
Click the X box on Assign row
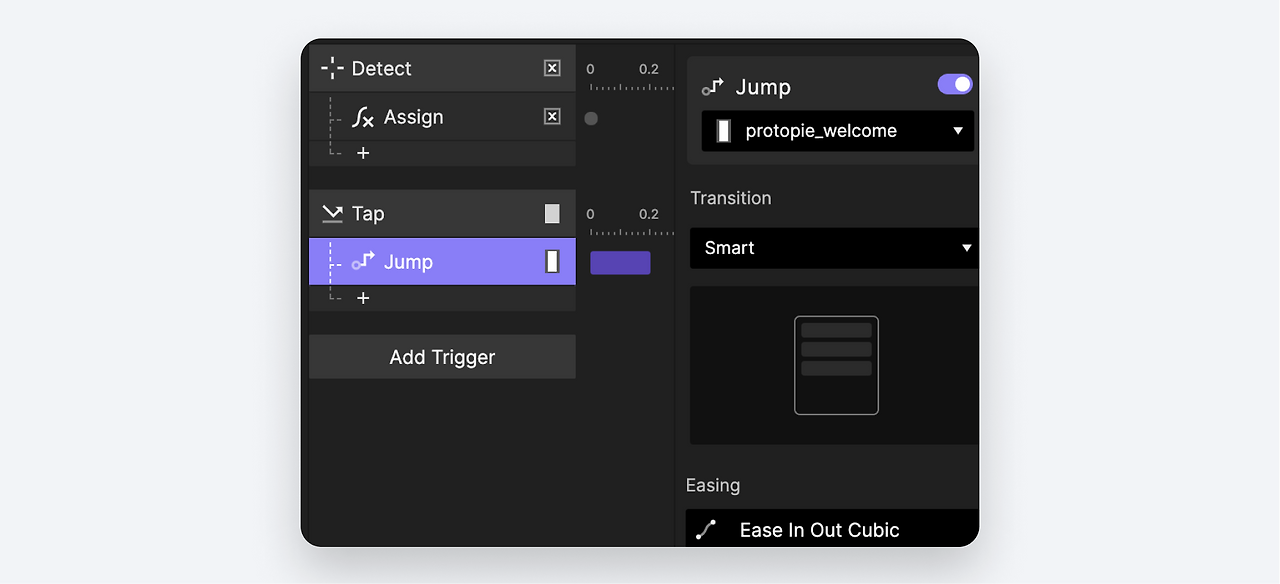coord(552,117)
